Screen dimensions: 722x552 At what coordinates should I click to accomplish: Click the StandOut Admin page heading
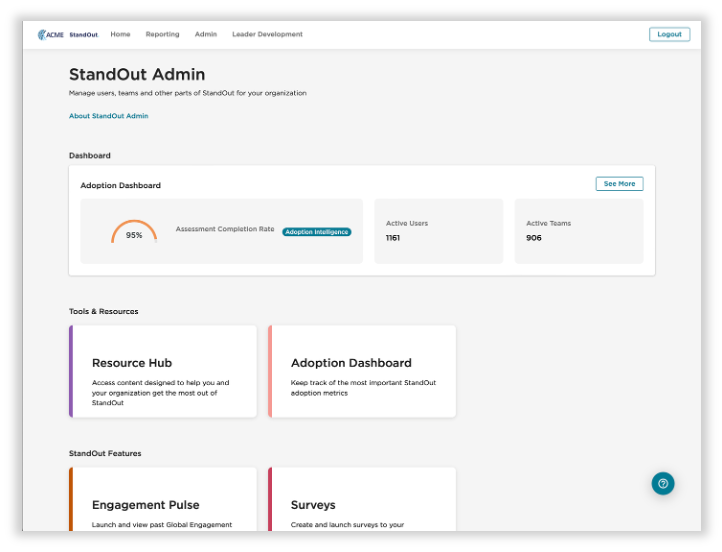tap(137, 74)
